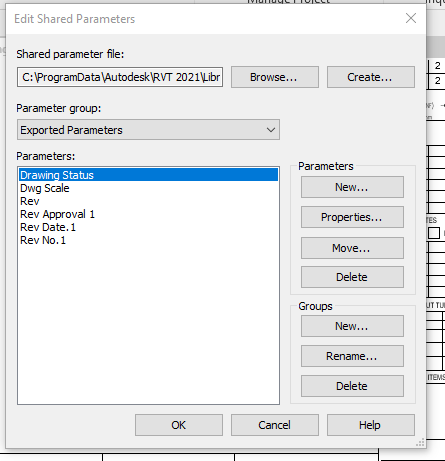
Task: Click Delete under the Groups section
Action: (x=352, y=386)
